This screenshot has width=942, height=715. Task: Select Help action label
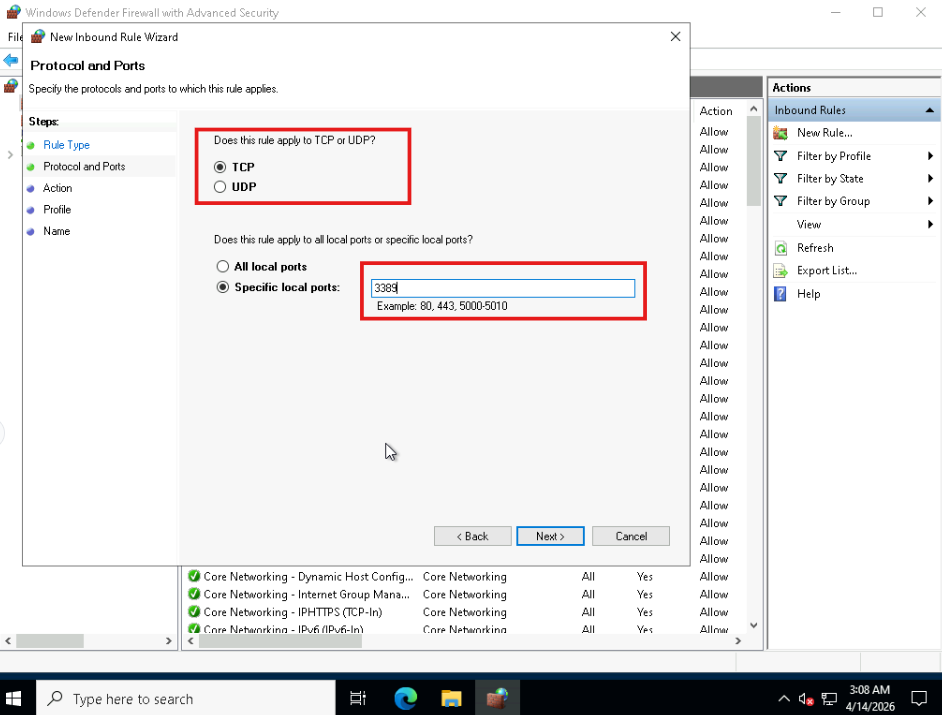[x=808, y=294]
